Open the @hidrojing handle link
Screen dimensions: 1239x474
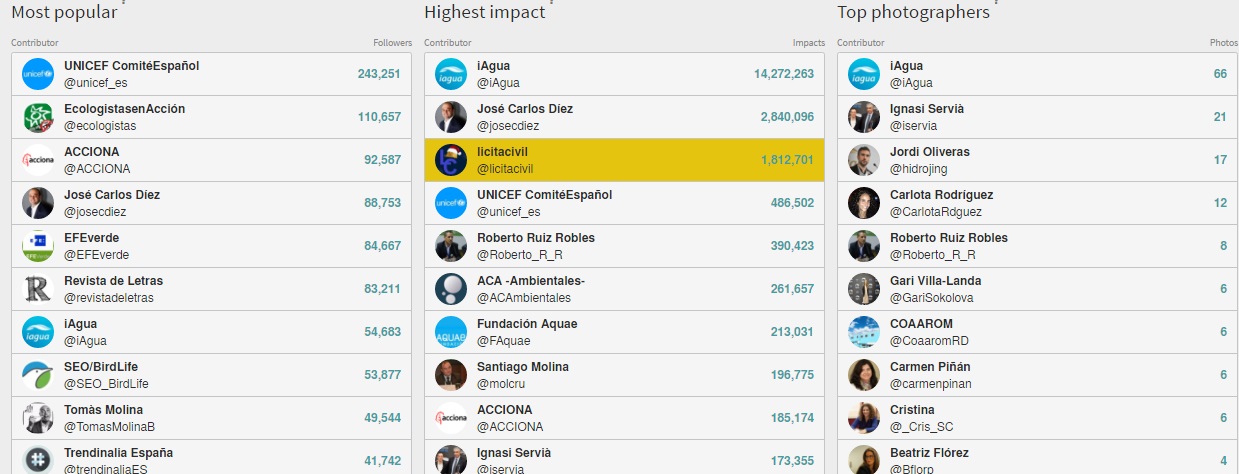point(918,169)
